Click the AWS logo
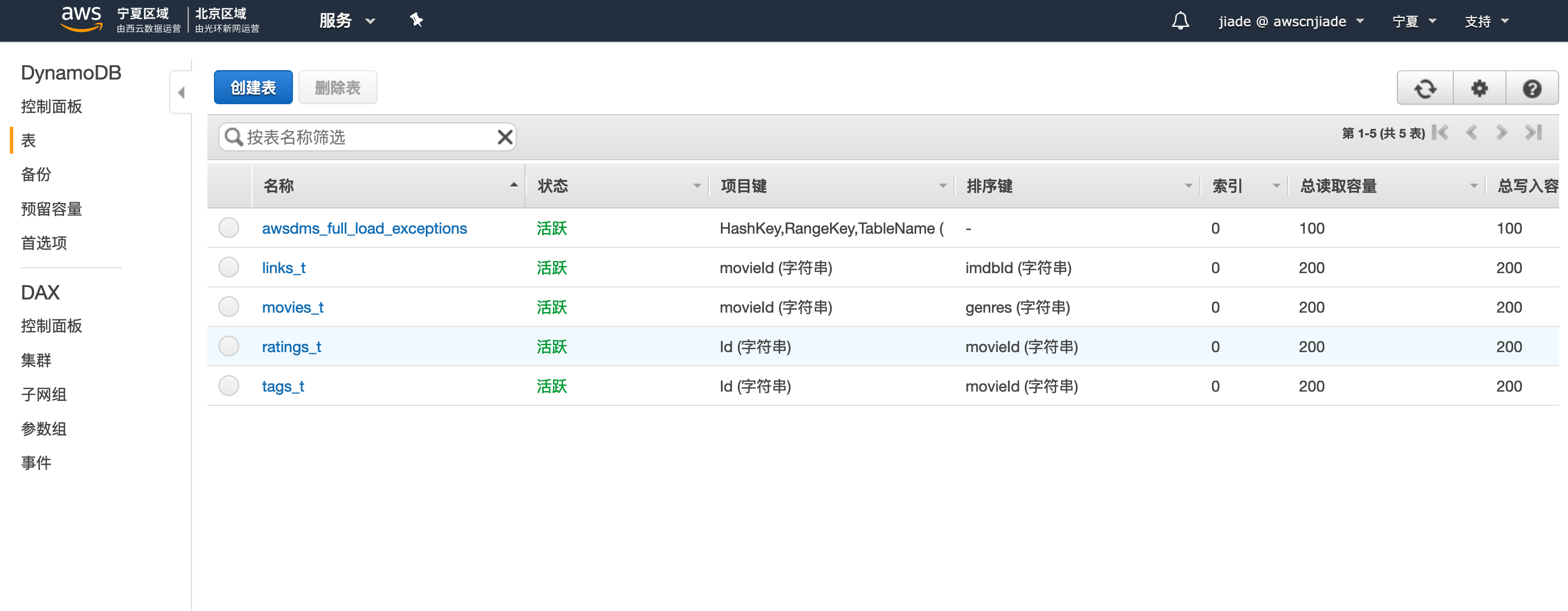The width and height of the screenshot is (1568, 611). coord(81,18)
